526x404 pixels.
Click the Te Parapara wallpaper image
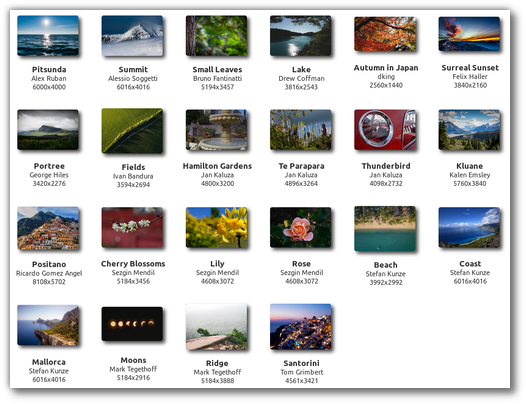tap(301, 130)
